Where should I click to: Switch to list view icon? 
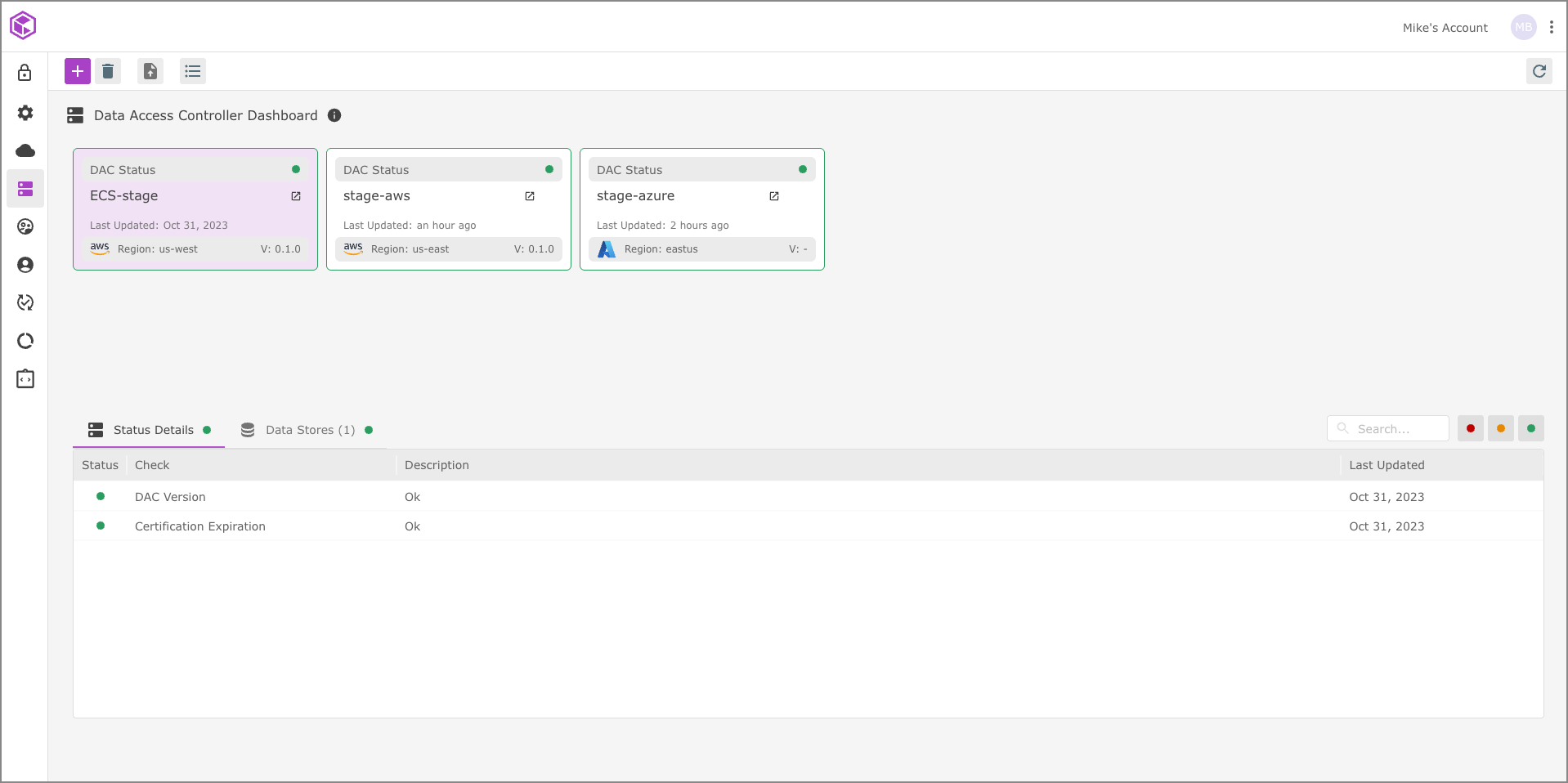point(193,71)
